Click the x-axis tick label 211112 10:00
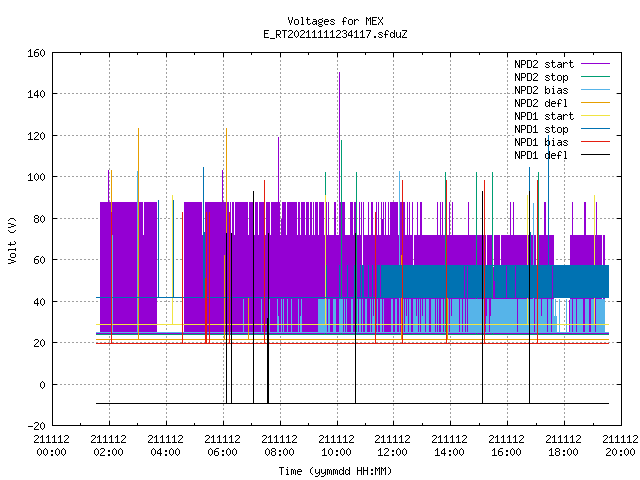This screenshot has height=480, width=640. pyautogui.click(x=336, y=446)
